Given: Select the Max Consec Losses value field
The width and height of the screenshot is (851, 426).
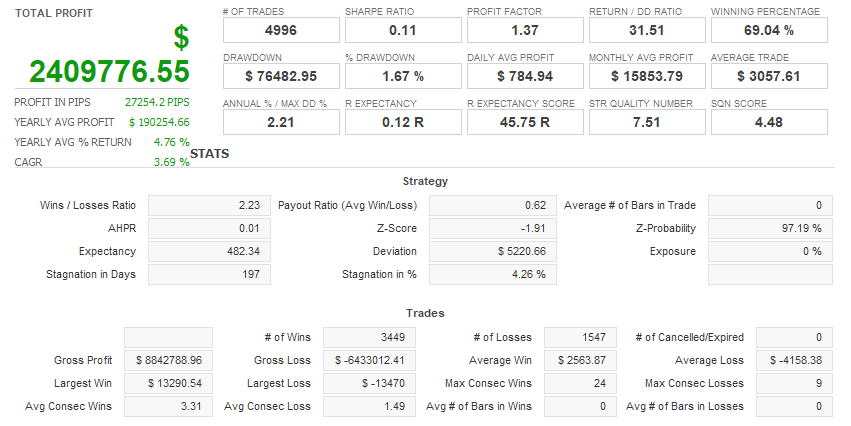Looking at the screenshot, I should tap(794, 383).
